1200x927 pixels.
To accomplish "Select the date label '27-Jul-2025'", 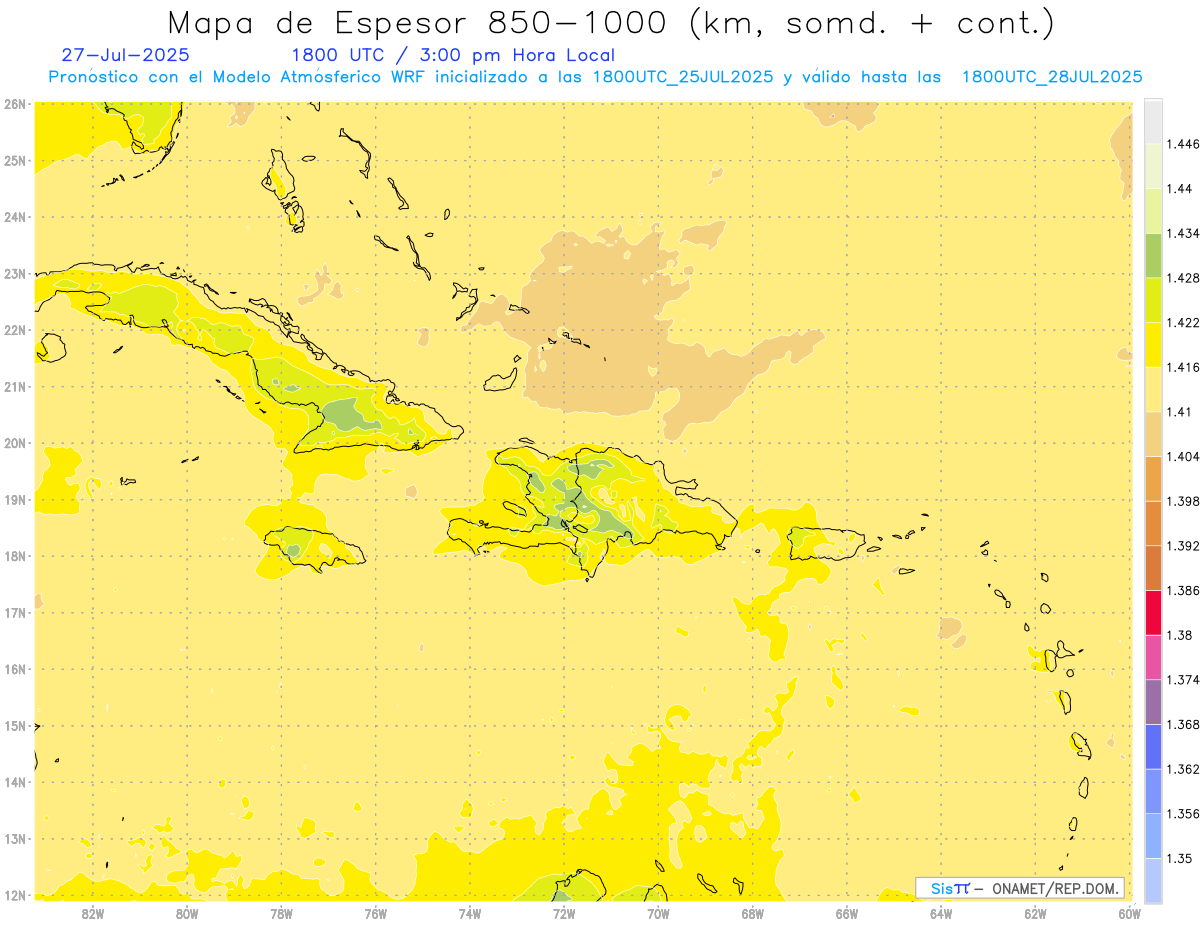I will tap(125, 55).
